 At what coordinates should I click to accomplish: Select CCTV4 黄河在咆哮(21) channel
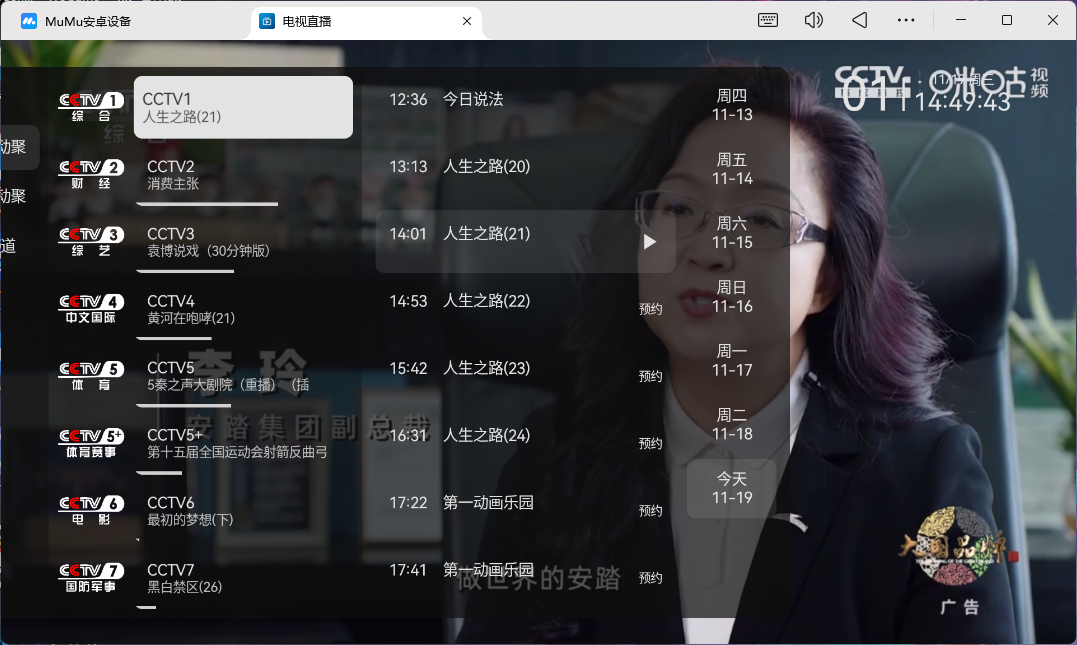(x=243, y=309)
